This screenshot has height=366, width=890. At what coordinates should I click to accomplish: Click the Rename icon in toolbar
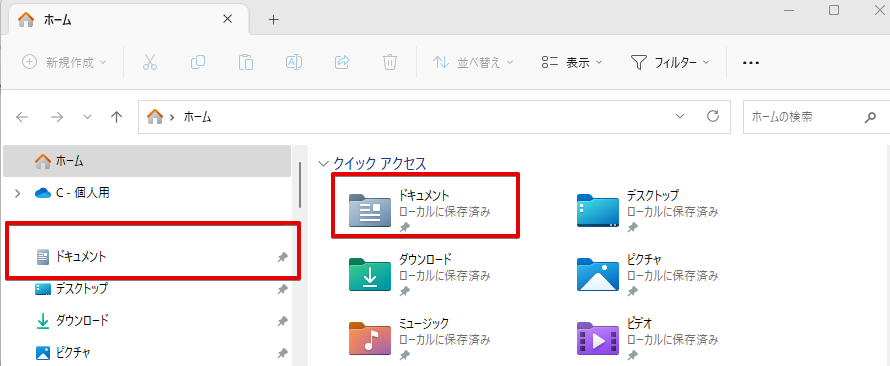pyautogui.click(x=293, y=62)
